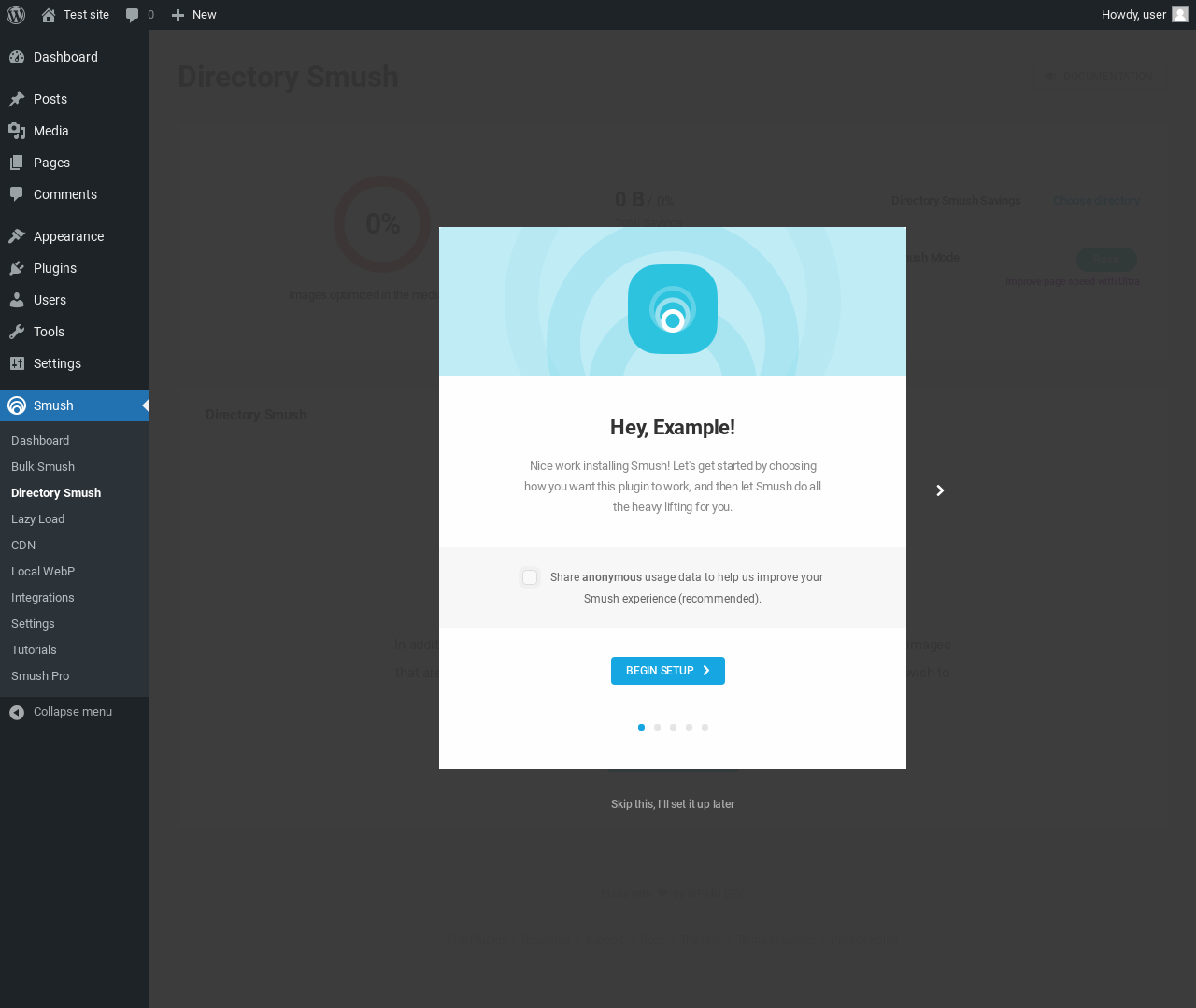
Task: Click Skip this, I'll set it up later
Action: point(673,804)
